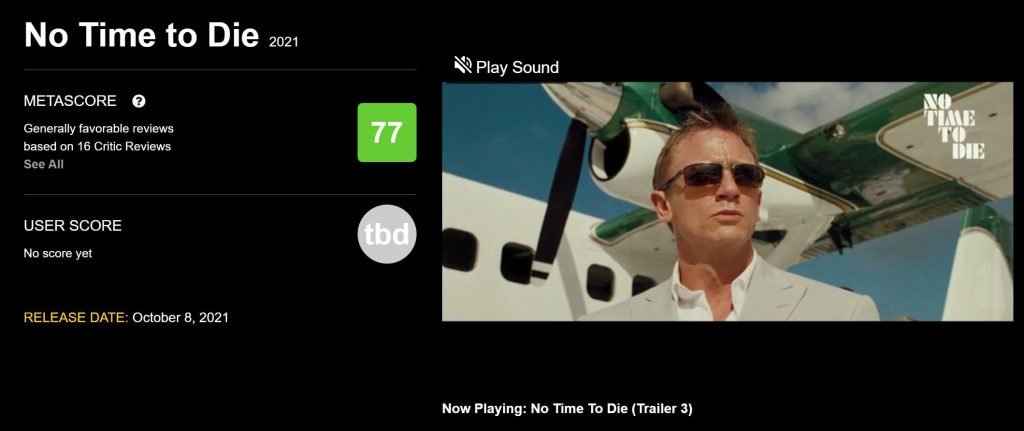This screenshot has height=431, width=1024.
Task: Click the man's sunglasses in the trailer
Action: (x=712, y=174)
